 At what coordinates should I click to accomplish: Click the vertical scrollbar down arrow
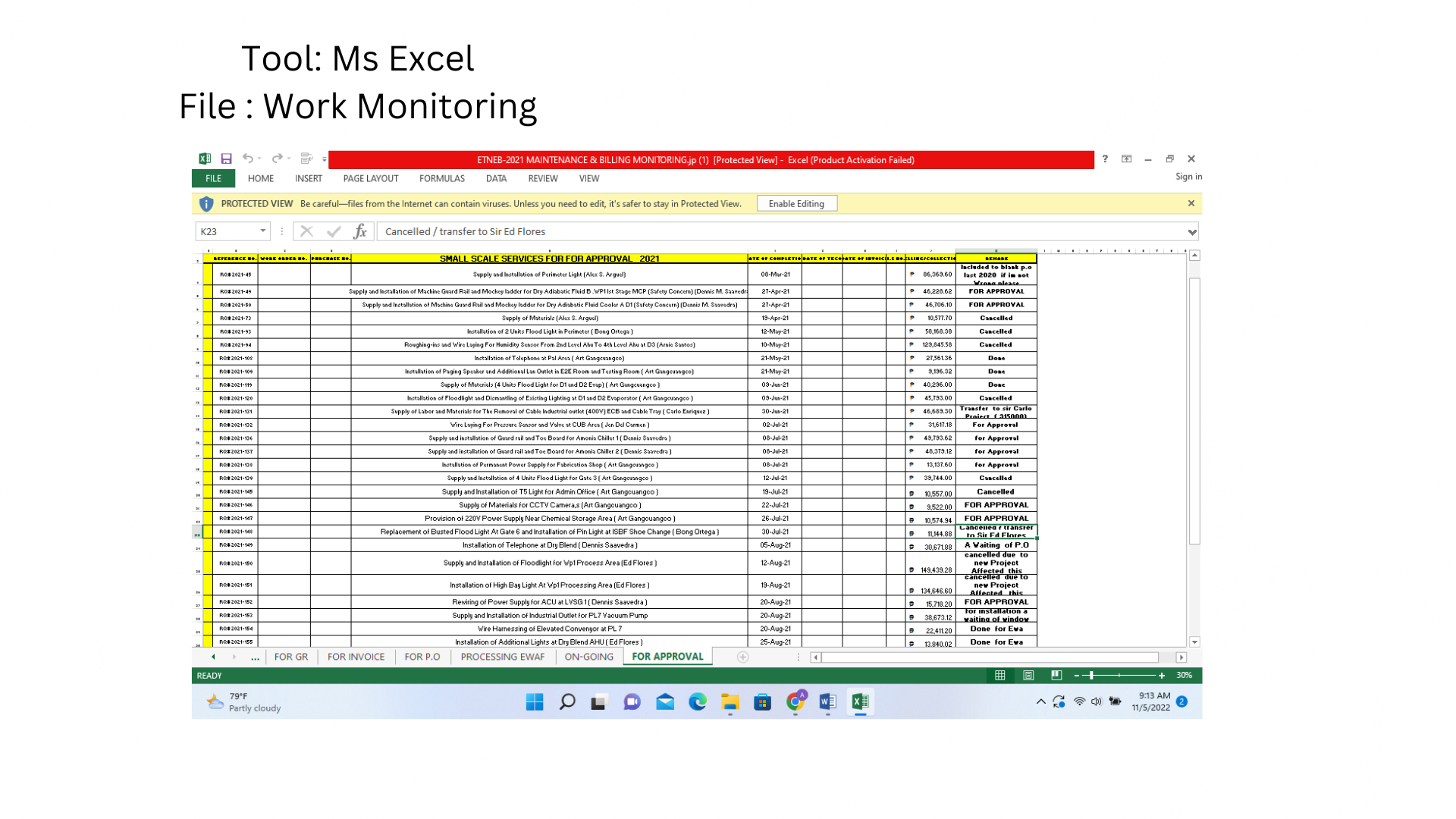click(x=1194, y=642)
